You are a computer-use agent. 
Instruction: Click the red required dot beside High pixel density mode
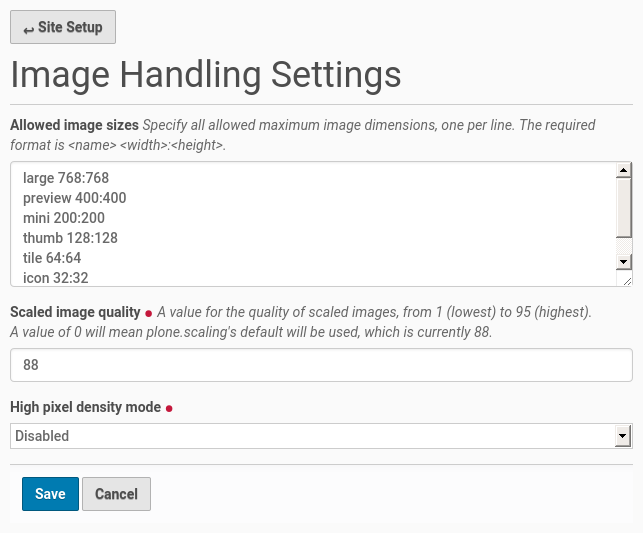click(169, 408)
